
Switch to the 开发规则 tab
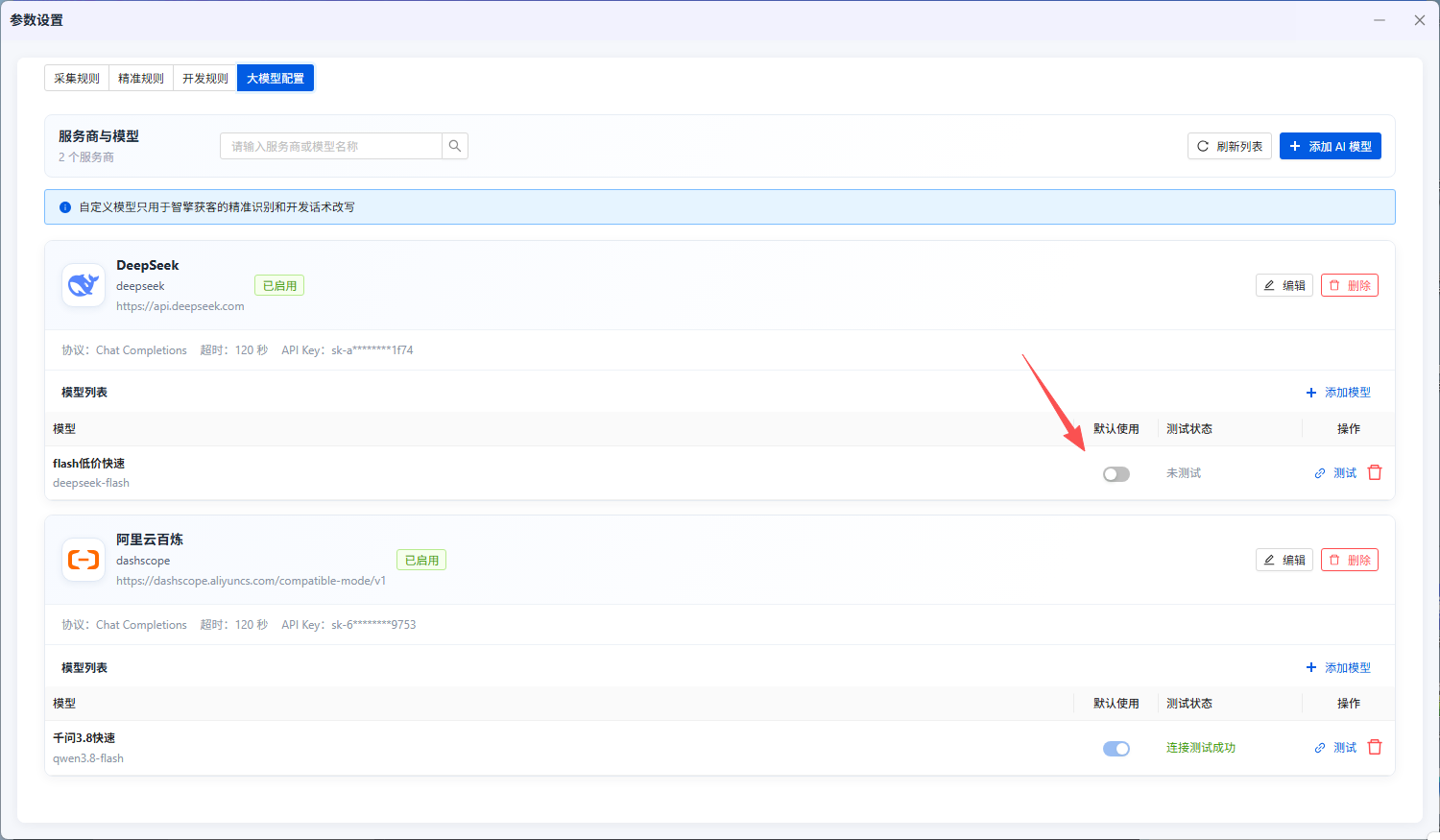[x=205, y=78]
